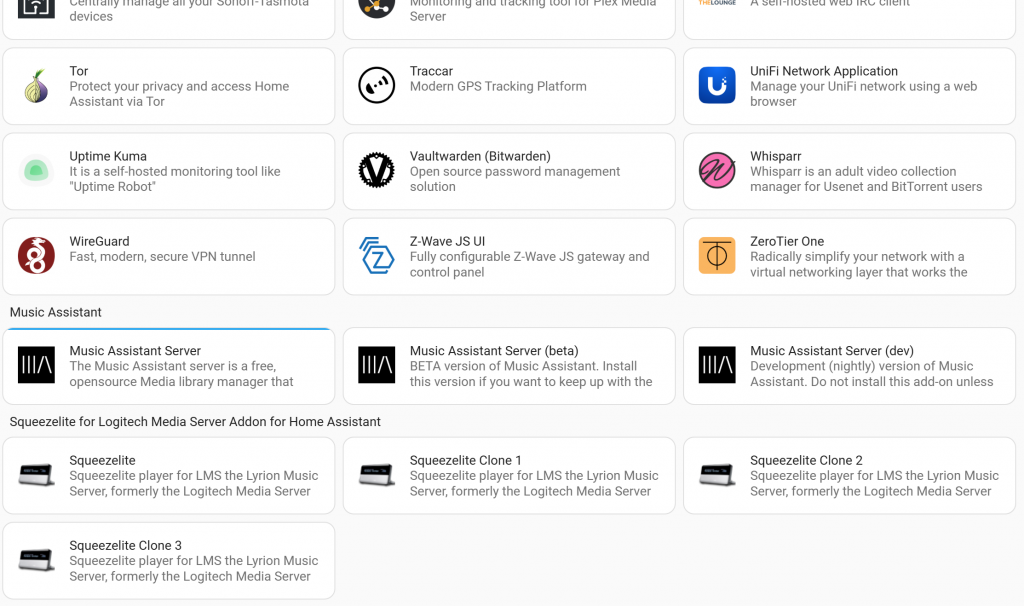Click the Traccar GPS logo icon

[377, 86]
